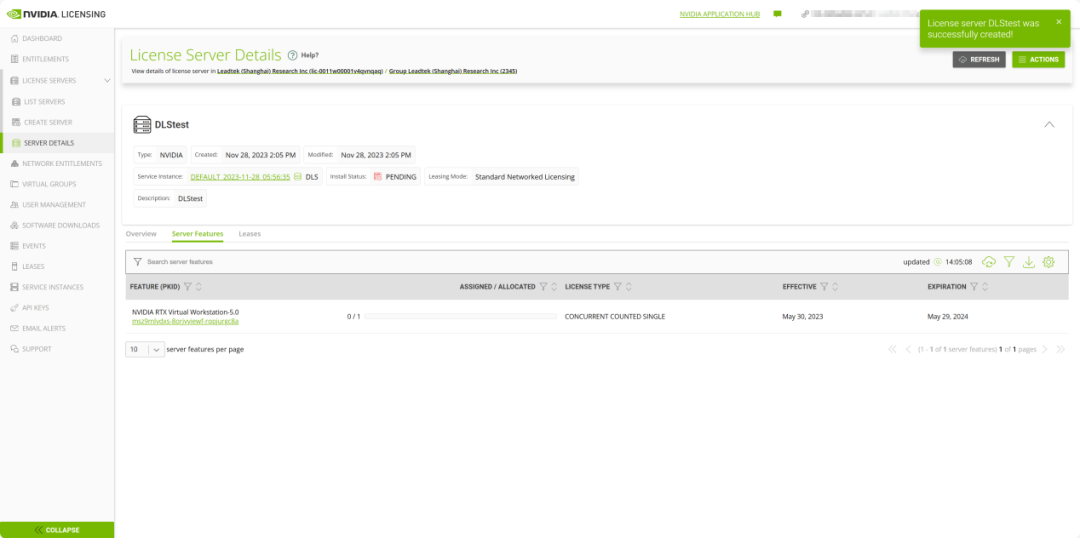Sort by Feature (PKID) column
The image size is (1080, 538).
[x=198, y=287]
